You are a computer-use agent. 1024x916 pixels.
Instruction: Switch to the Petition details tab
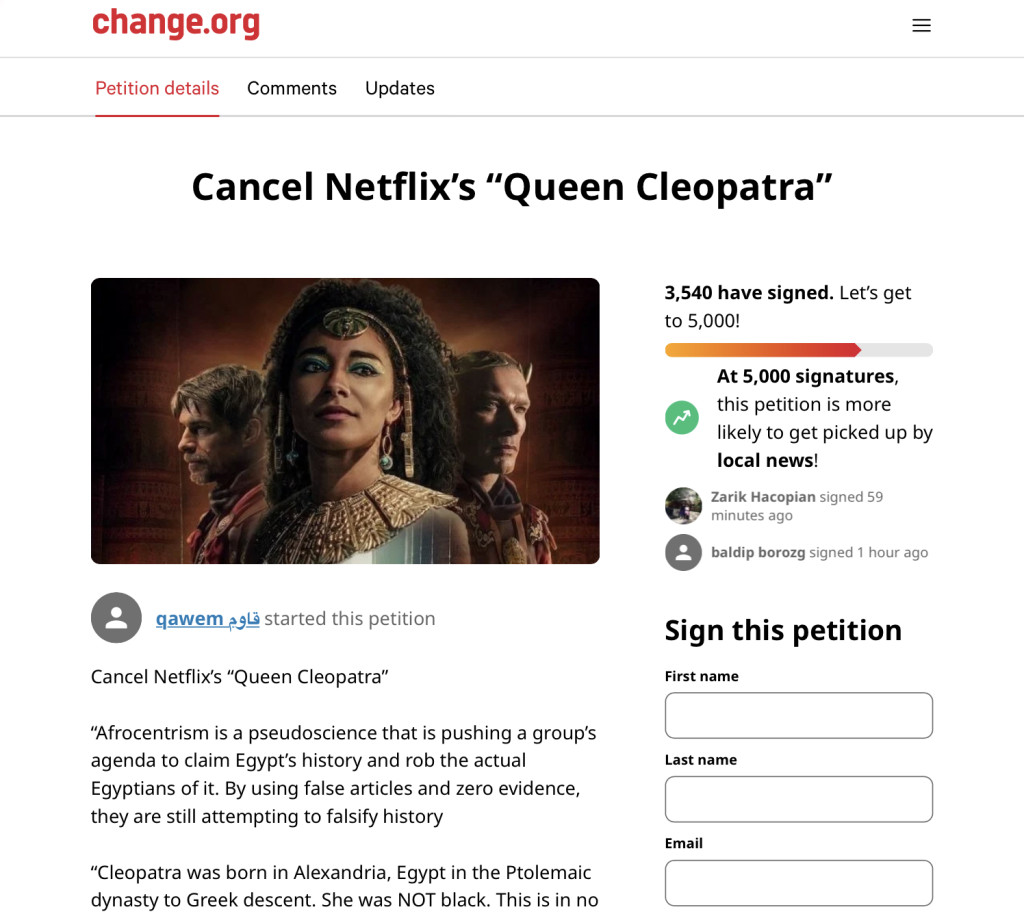tap(157, 88)
